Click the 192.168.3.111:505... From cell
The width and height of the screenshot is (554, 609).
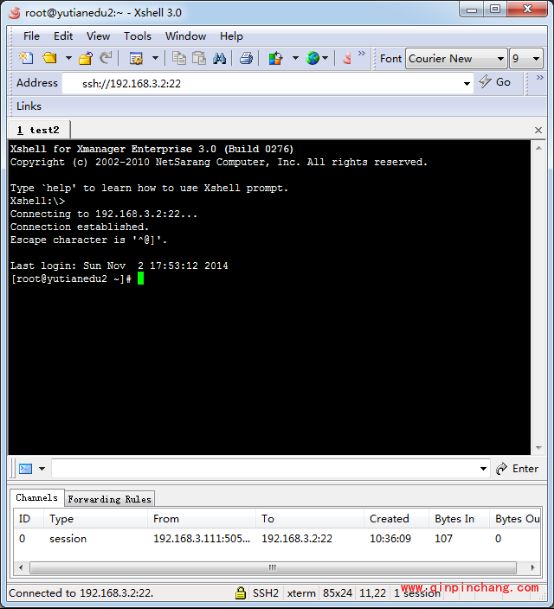pyautogui.click(x=202, y=539)
